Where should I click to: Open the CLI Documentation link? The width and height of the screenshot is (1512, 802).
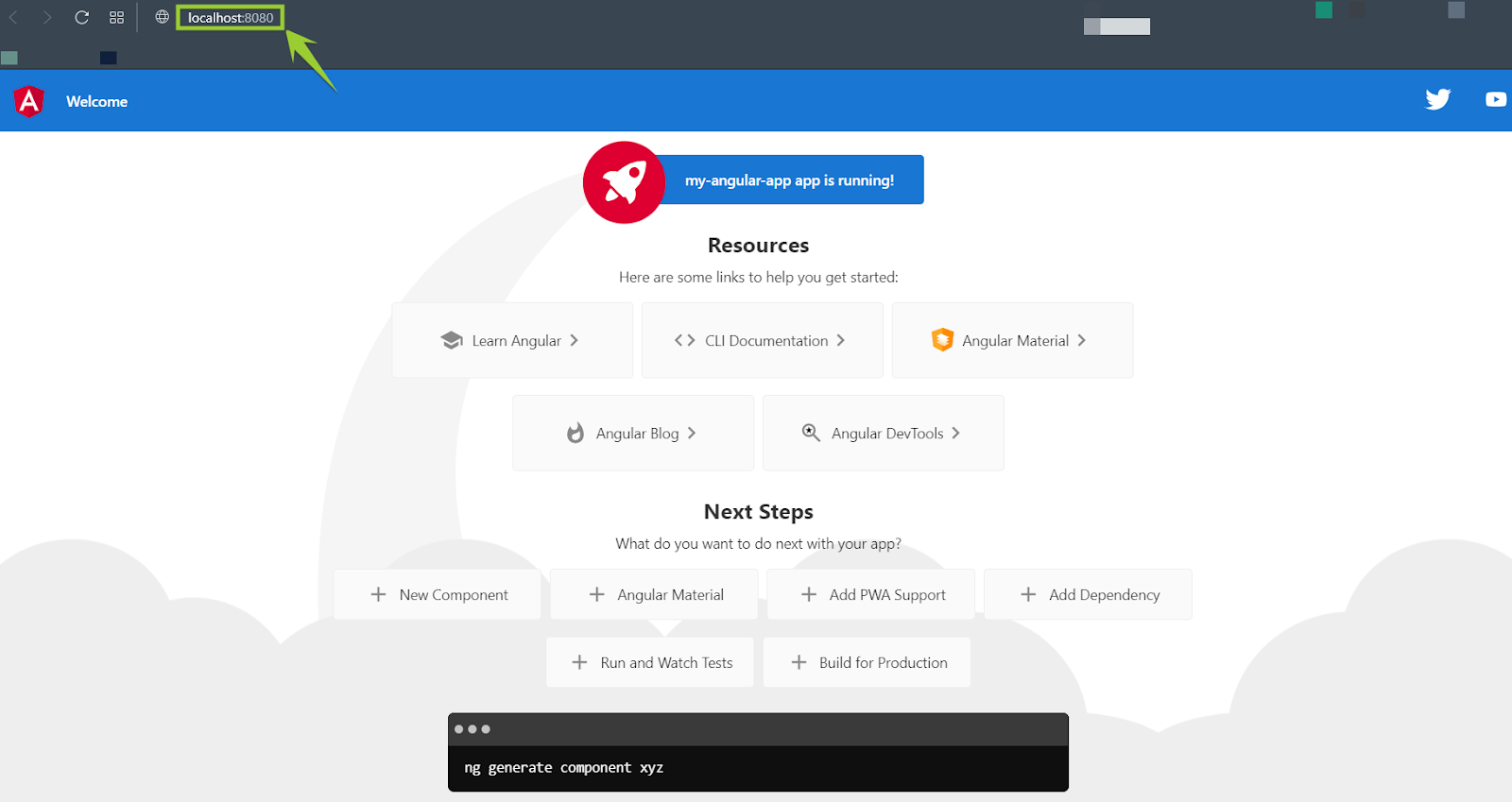(x=762, y=340)
